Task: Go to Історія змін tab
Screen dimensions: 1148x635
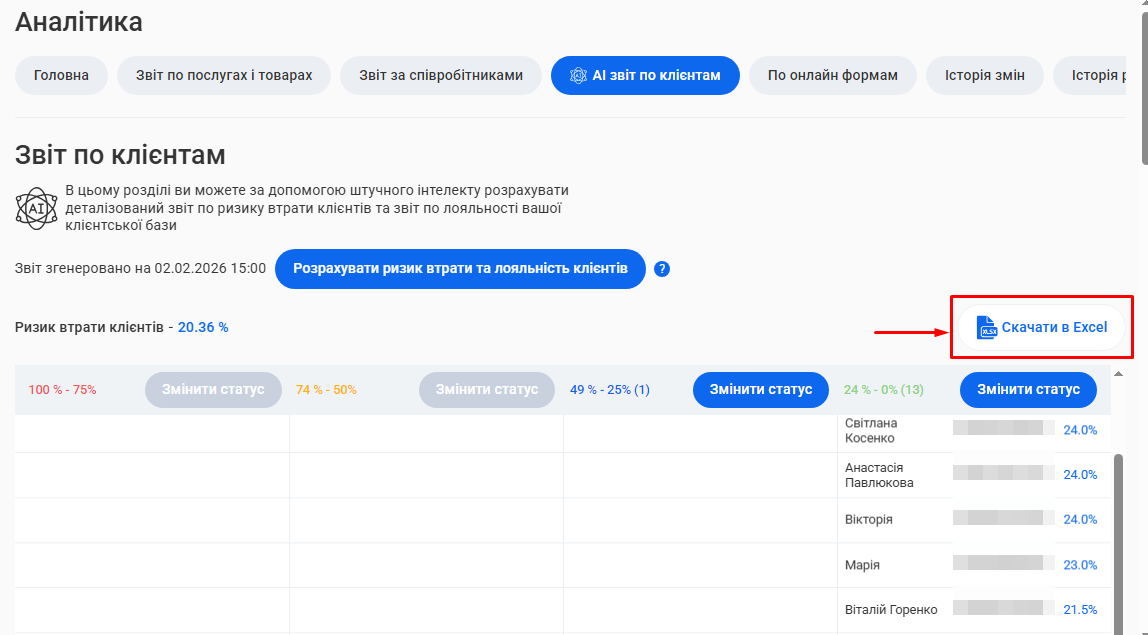Action: [x=984, y=75]
